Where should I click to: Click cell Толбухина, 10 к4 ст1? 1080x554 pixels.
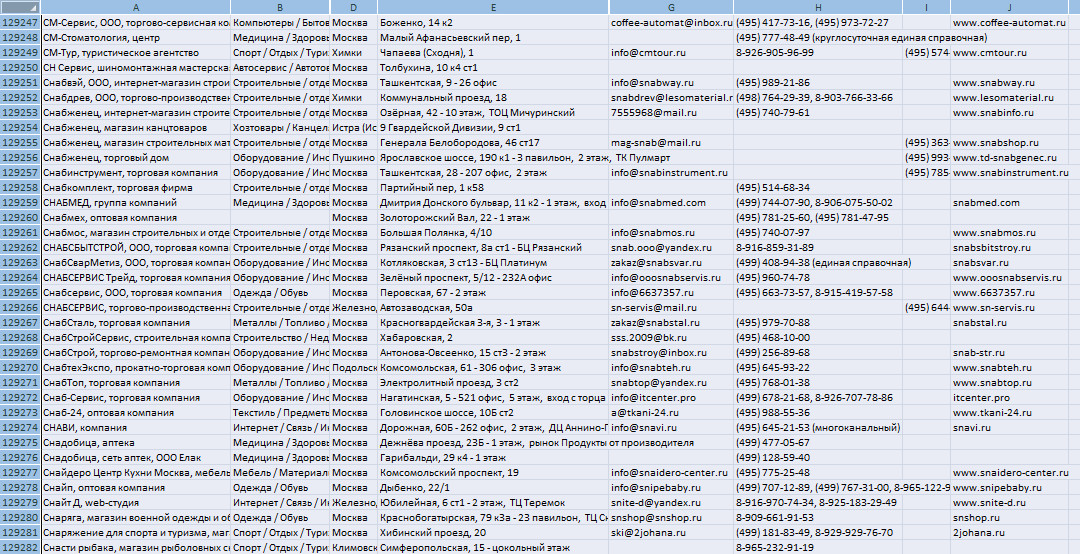pos(493,68)
